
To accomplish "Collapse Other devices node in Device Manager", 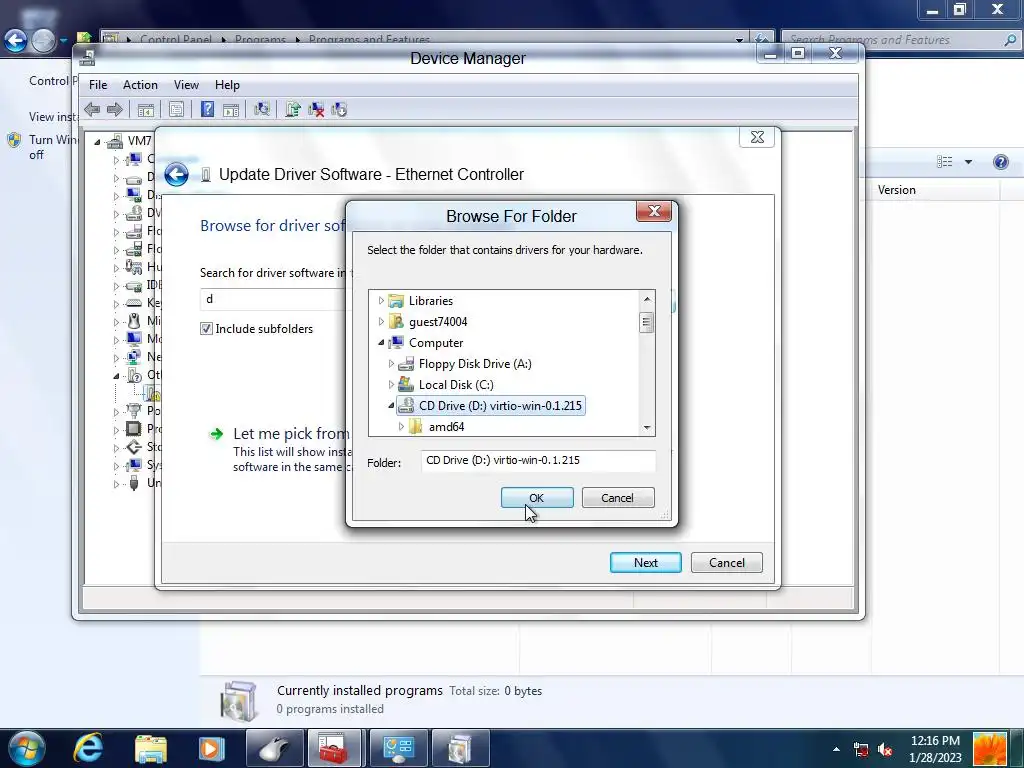I will point(116,376).
